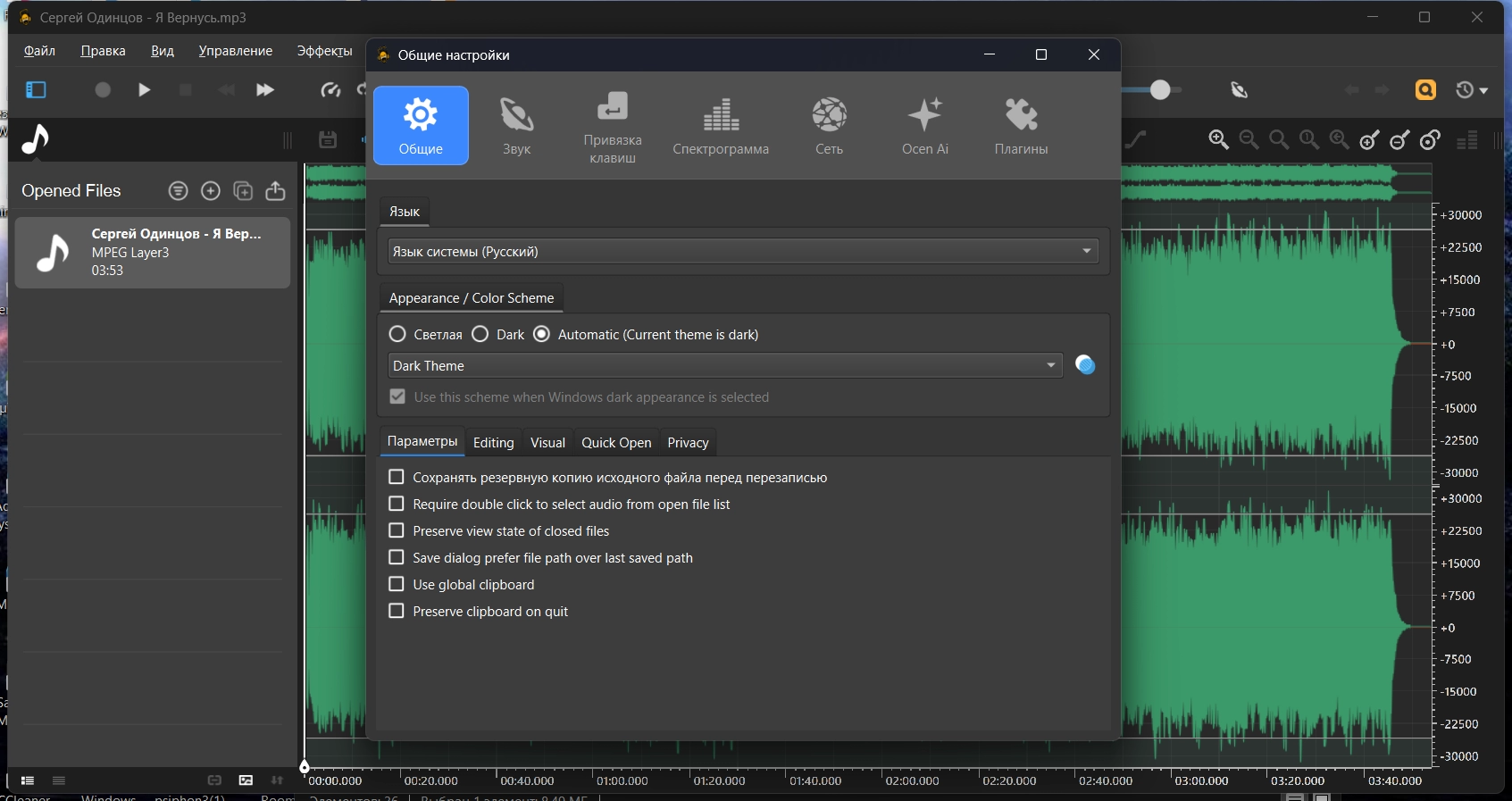Select the Сергей Одинцов file in list
Viewport: 1512px width, 801px height.
pyautogui.click(x=153, y=253)
